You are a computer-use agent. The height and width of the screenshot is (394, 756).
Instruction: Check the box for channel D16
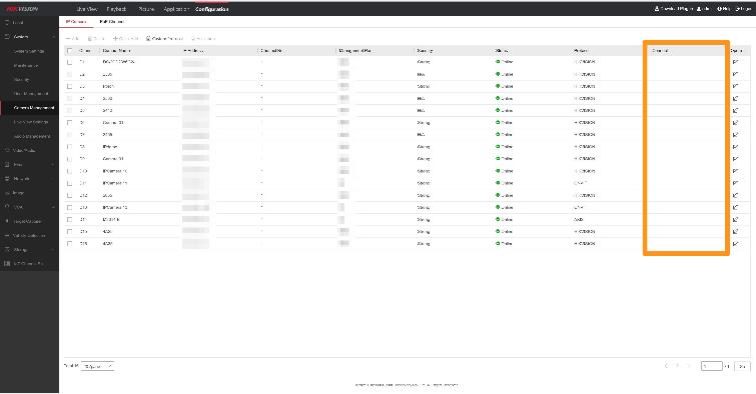(69, 244)
